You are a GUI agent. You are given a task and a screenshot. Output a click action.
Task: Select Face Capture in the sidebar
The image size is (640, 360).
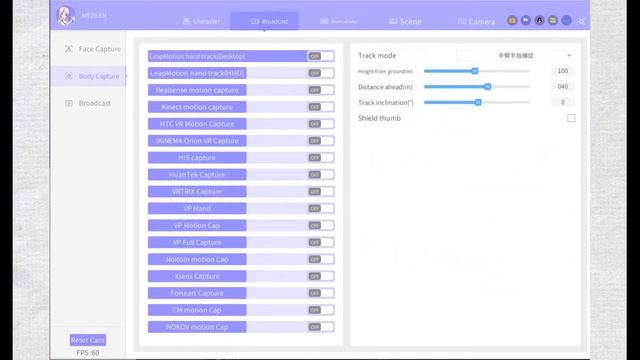point(92,49)
